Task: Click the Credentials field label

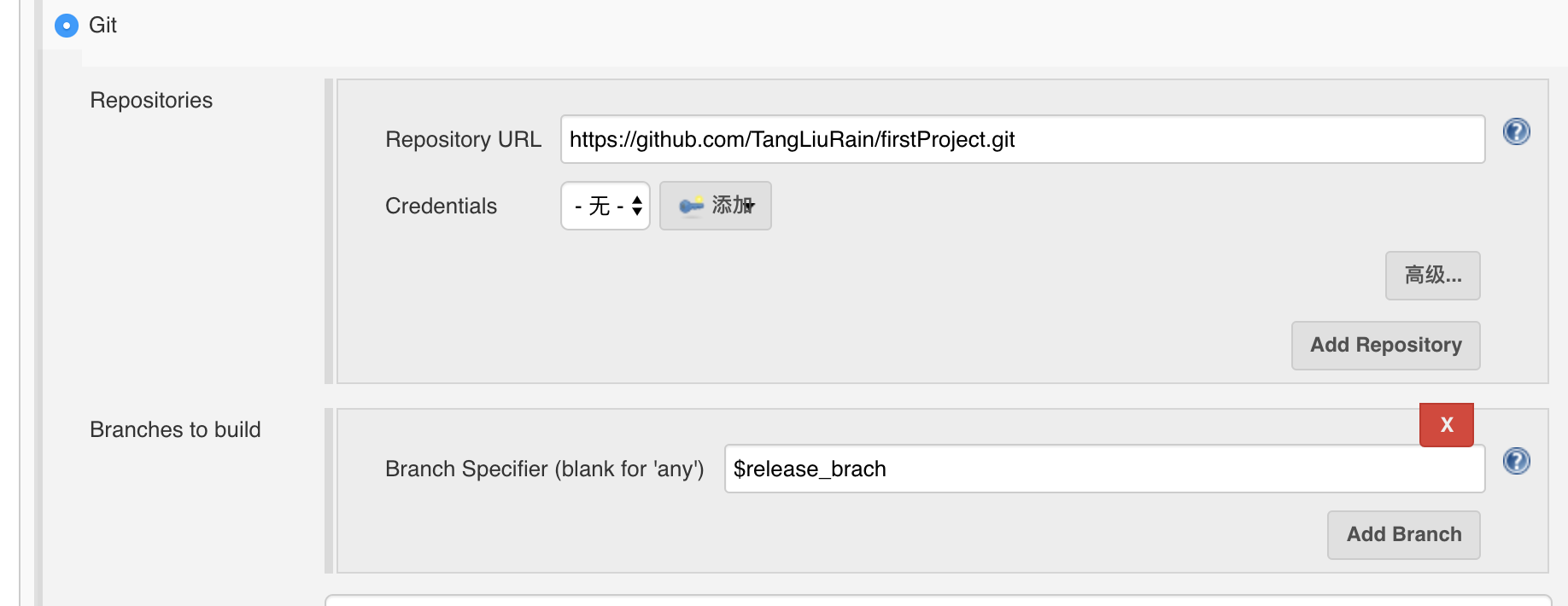Action: 441,206
